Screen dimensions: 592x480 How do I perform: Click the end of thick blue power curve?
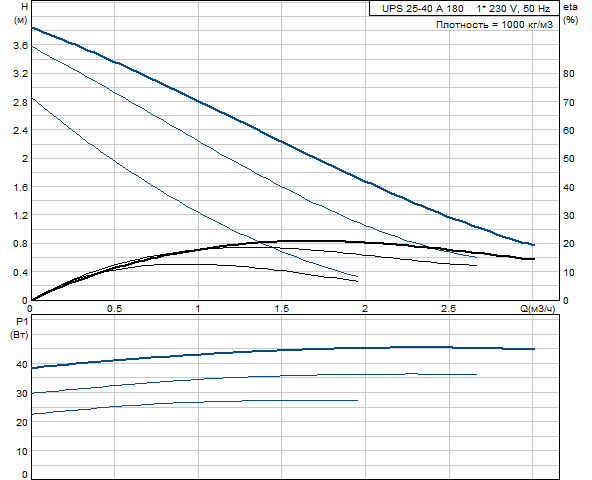533,349
